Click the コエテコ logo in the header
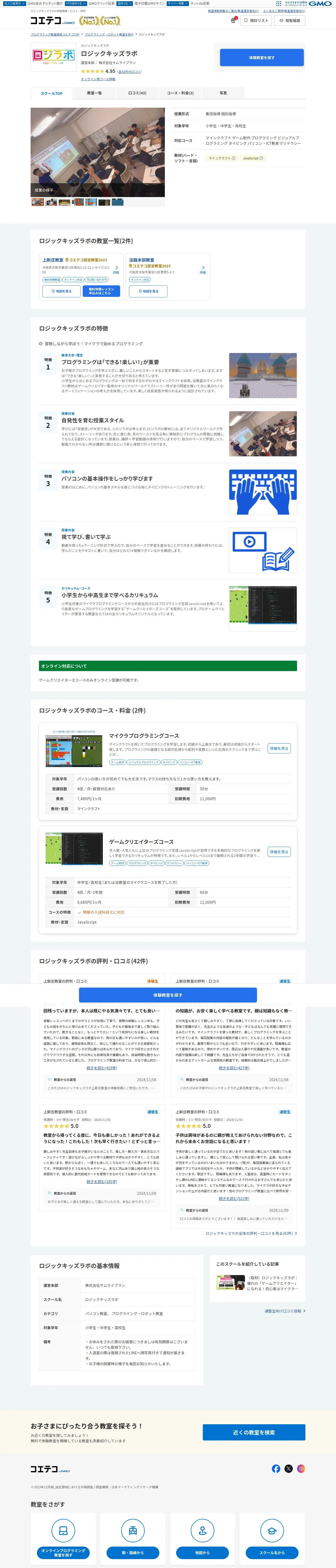Screen dimensions: 336x1568 52,21
